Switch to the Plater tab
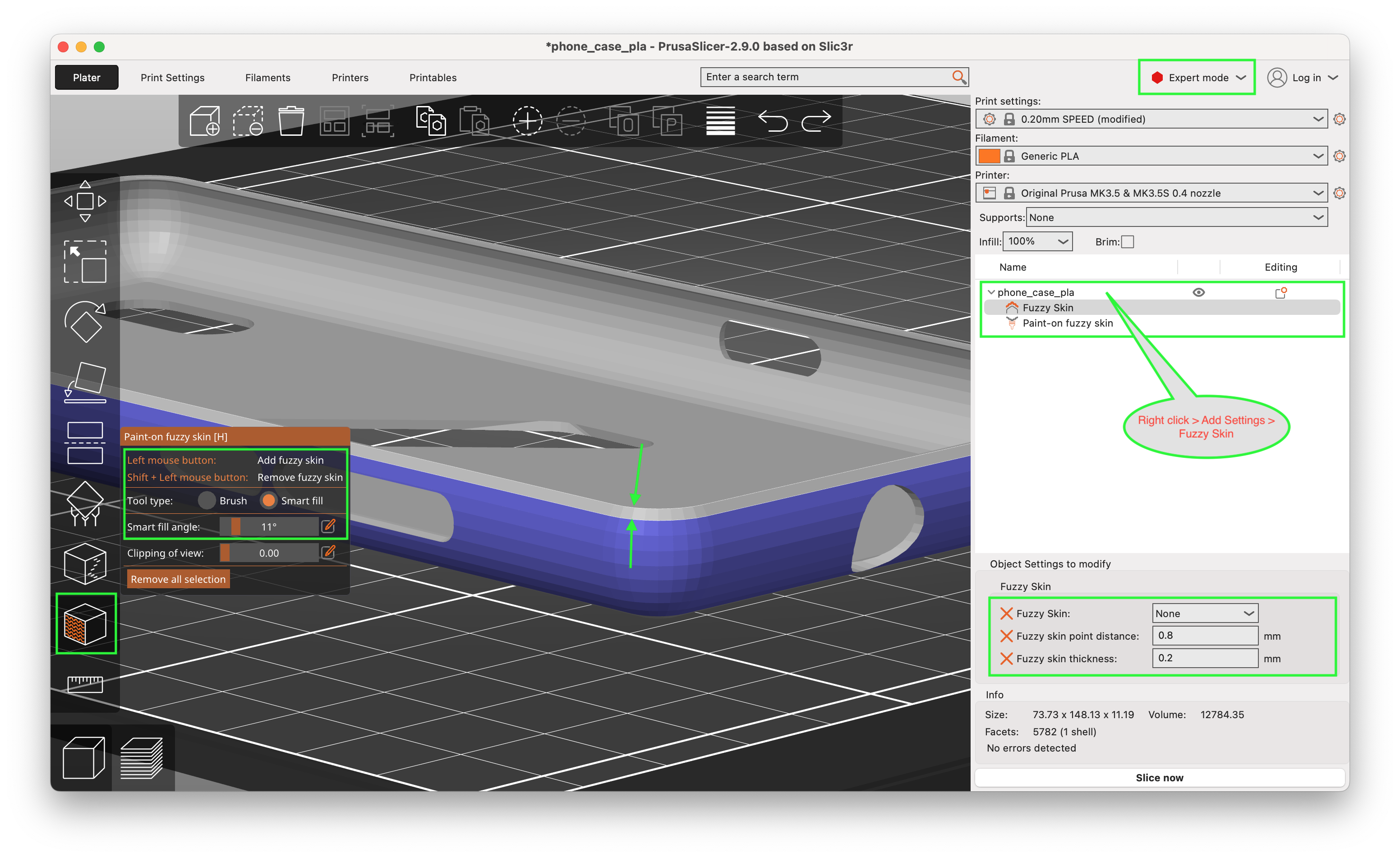This screenshot has width=1400, height=858. pyautogui.click(x=86, y=77)
